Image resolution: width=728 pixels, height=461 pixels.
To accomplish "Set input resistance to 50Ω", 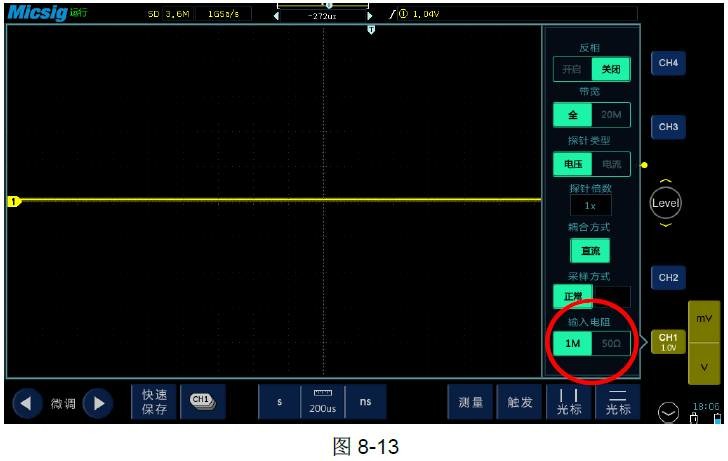I will pos(611,344).
